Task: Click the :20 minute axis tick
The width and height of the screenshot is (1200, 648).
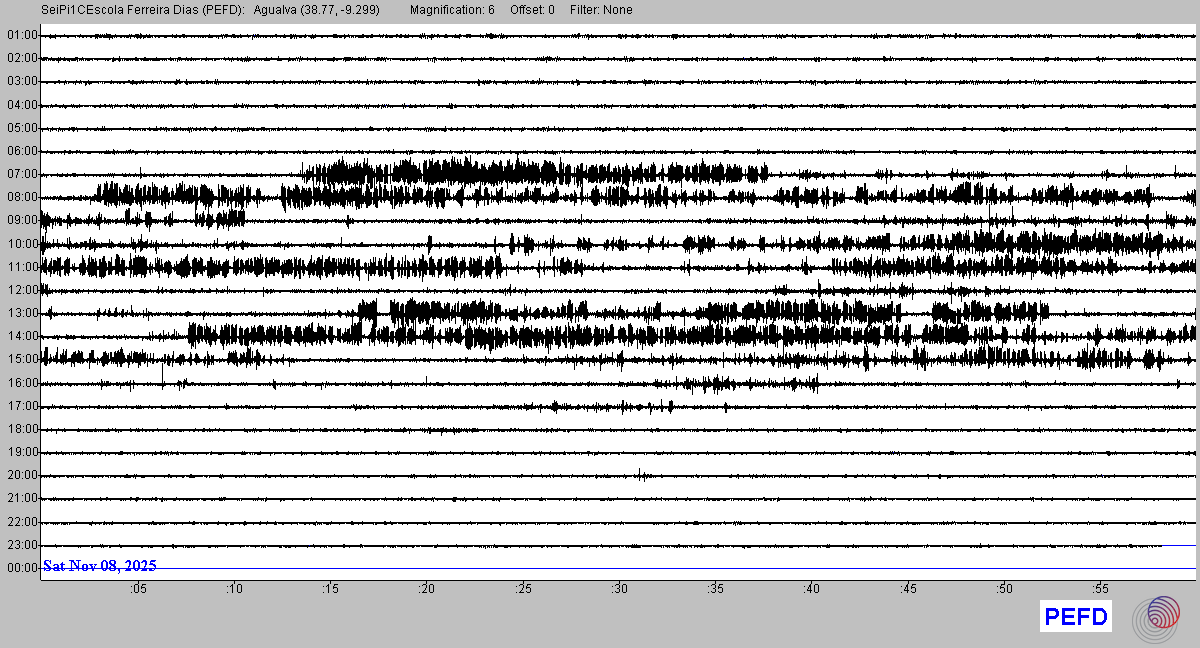Action: pyautogui.click(x=427, y=589)
